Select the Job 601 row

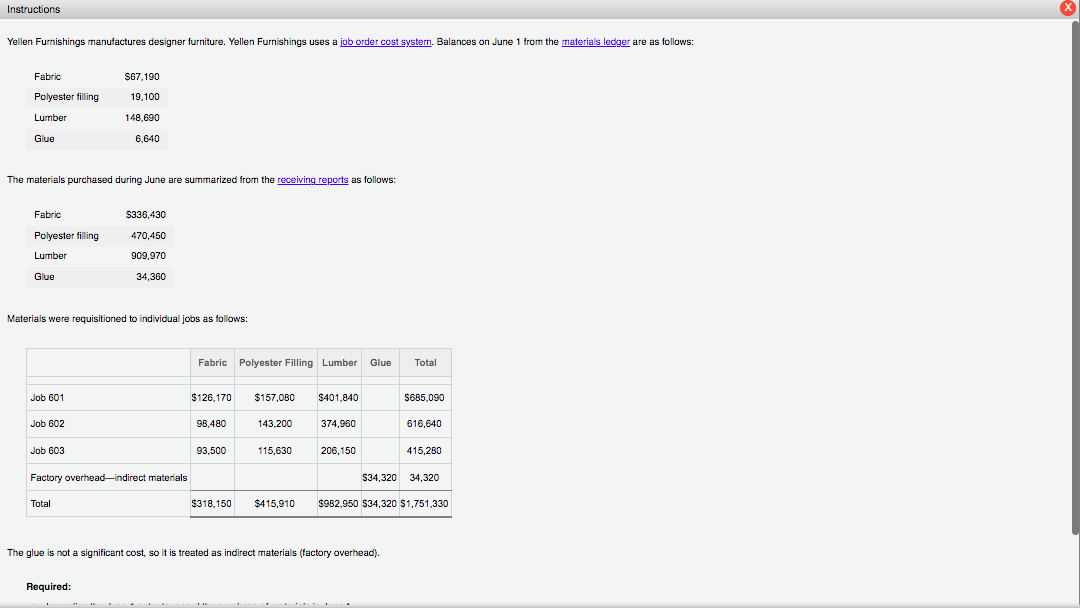tap(48, 397)
